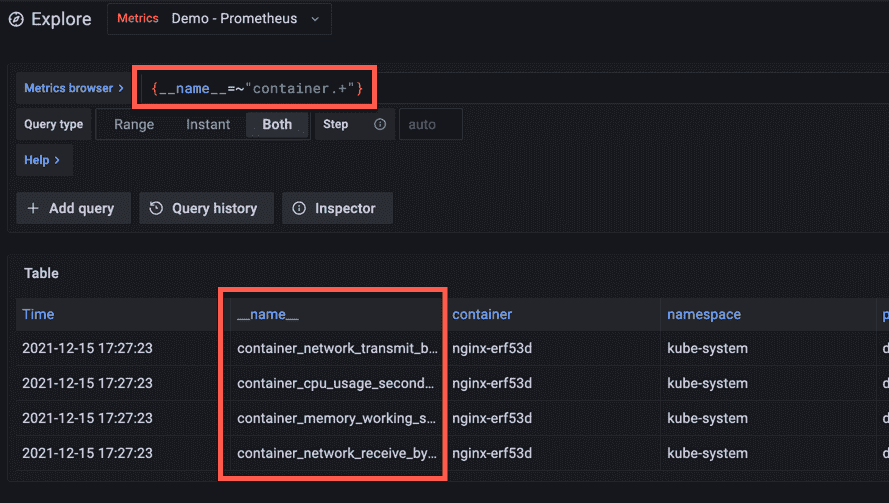
Task: Expand the Metrics browser
Action: coord(73,88)
